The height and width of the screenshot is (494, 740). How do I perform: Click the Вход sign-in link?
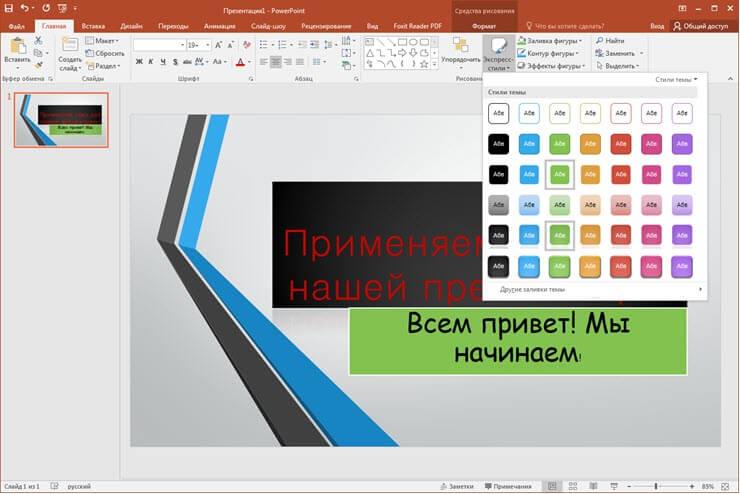(x=657, y=26)
